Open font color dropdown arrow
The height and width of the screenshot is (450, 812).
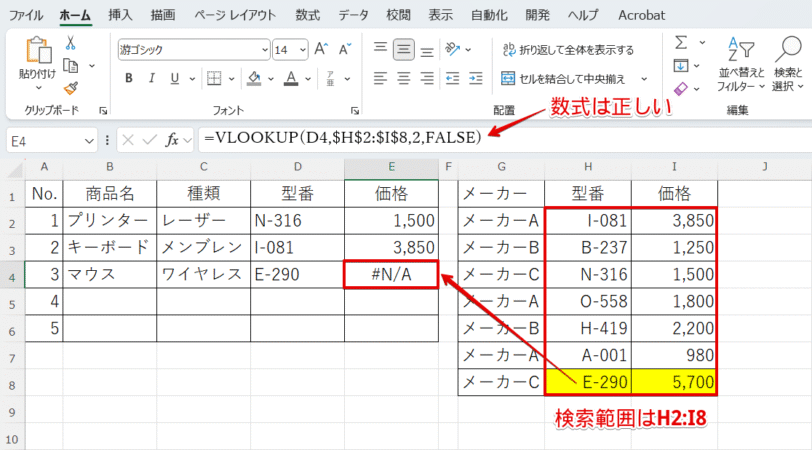click(308, 79)
